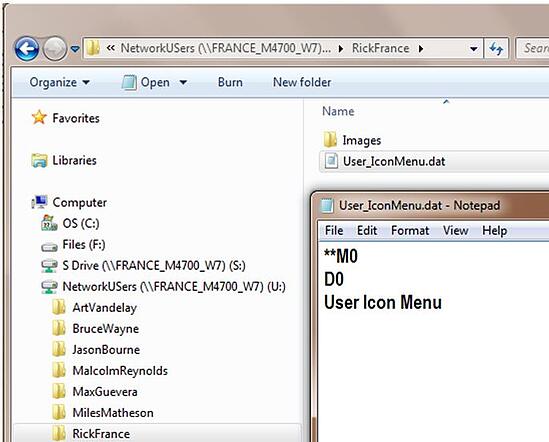Image resolution: width=549 pixels, height=442 pixels.
Task: Select the S Drive network drive
Action: coord(144,265)
